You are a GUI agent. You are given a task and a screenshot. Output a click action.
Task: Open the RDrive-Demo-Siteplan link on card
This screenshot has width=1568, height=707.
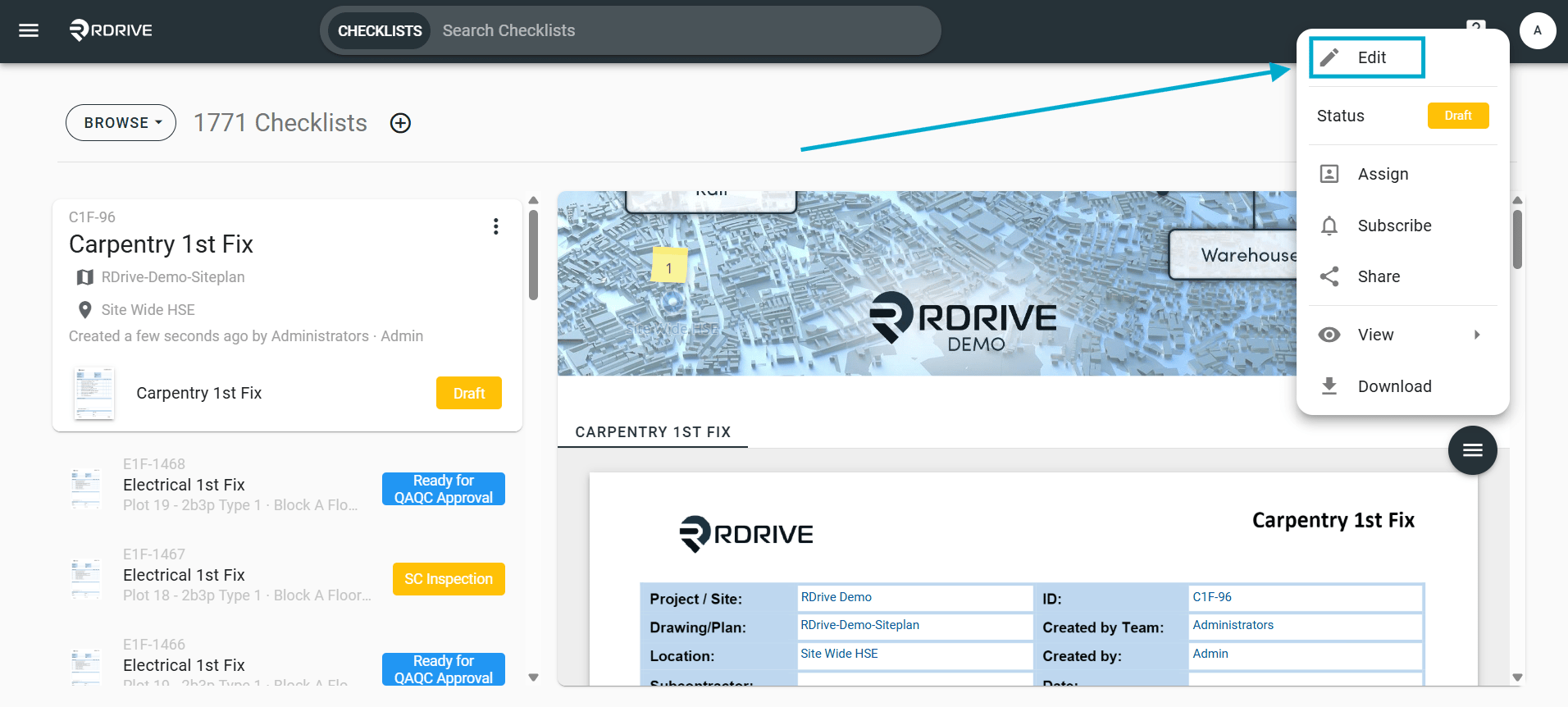coord(173,277)
